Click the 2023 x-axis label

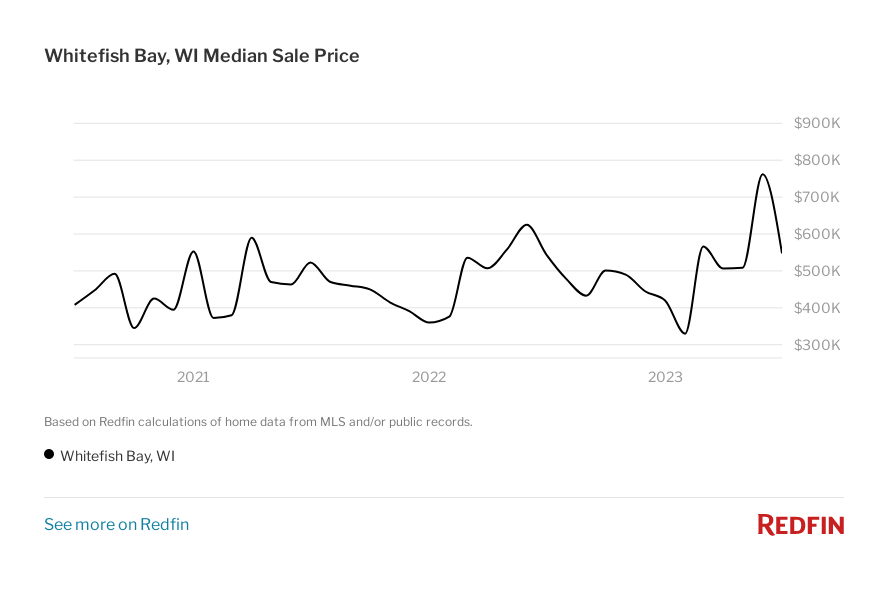tap(665, 377)
